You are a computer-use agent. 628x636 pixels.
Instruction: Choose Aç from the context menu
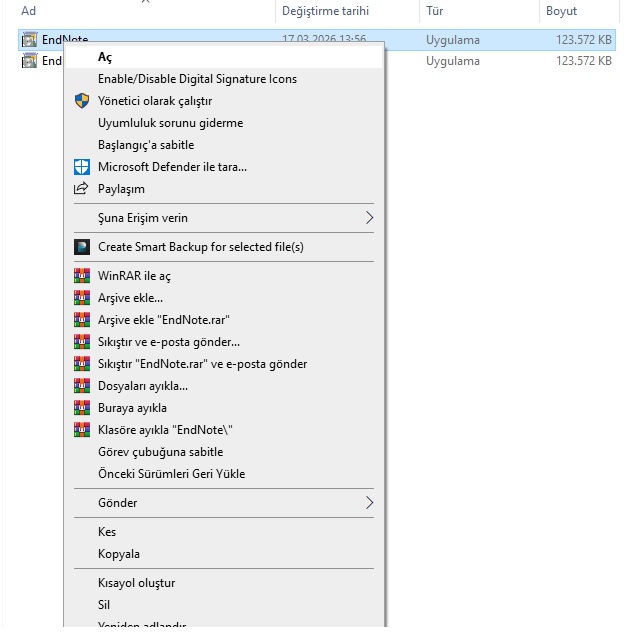click(x=105, y=57)
